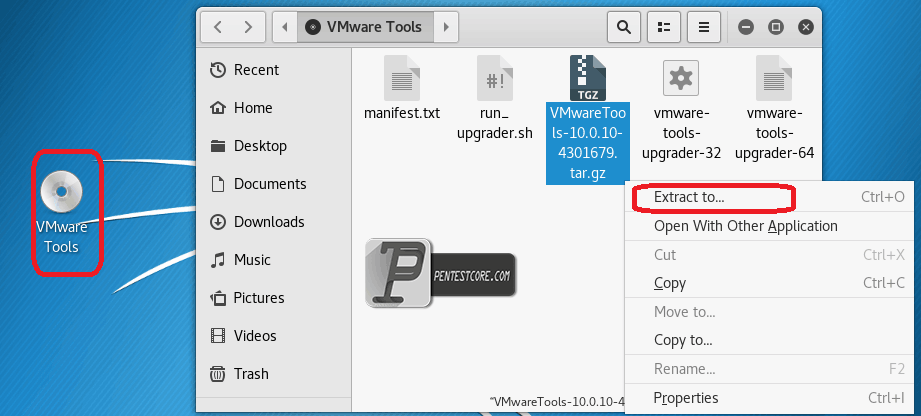Screen dimensions: 921x416
Task: Click the vmware-tools-upgrader-32 file name
Action: tap(681, 133)
